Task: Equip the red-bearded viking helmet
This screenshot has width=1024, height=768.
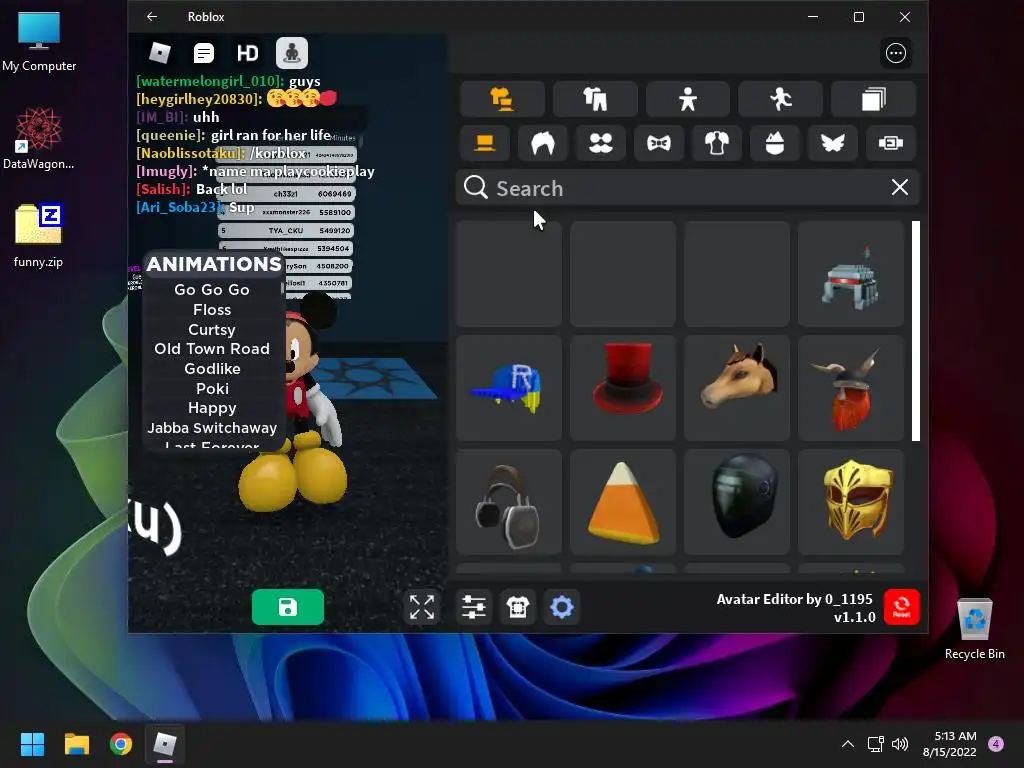Action: (x=851, y=388)
